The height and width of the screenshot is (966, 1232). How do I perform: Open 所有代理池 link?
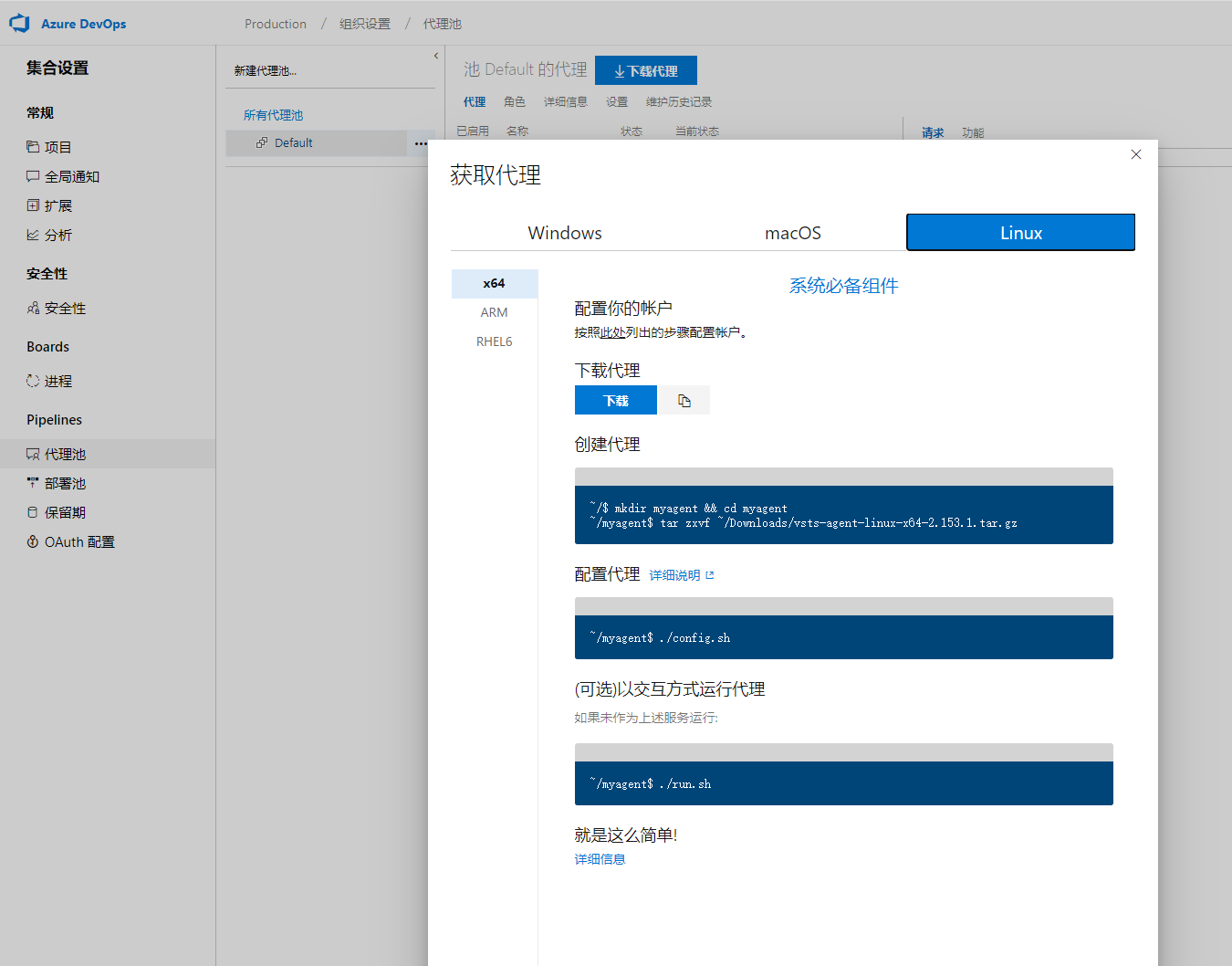(x=274, y=115)
